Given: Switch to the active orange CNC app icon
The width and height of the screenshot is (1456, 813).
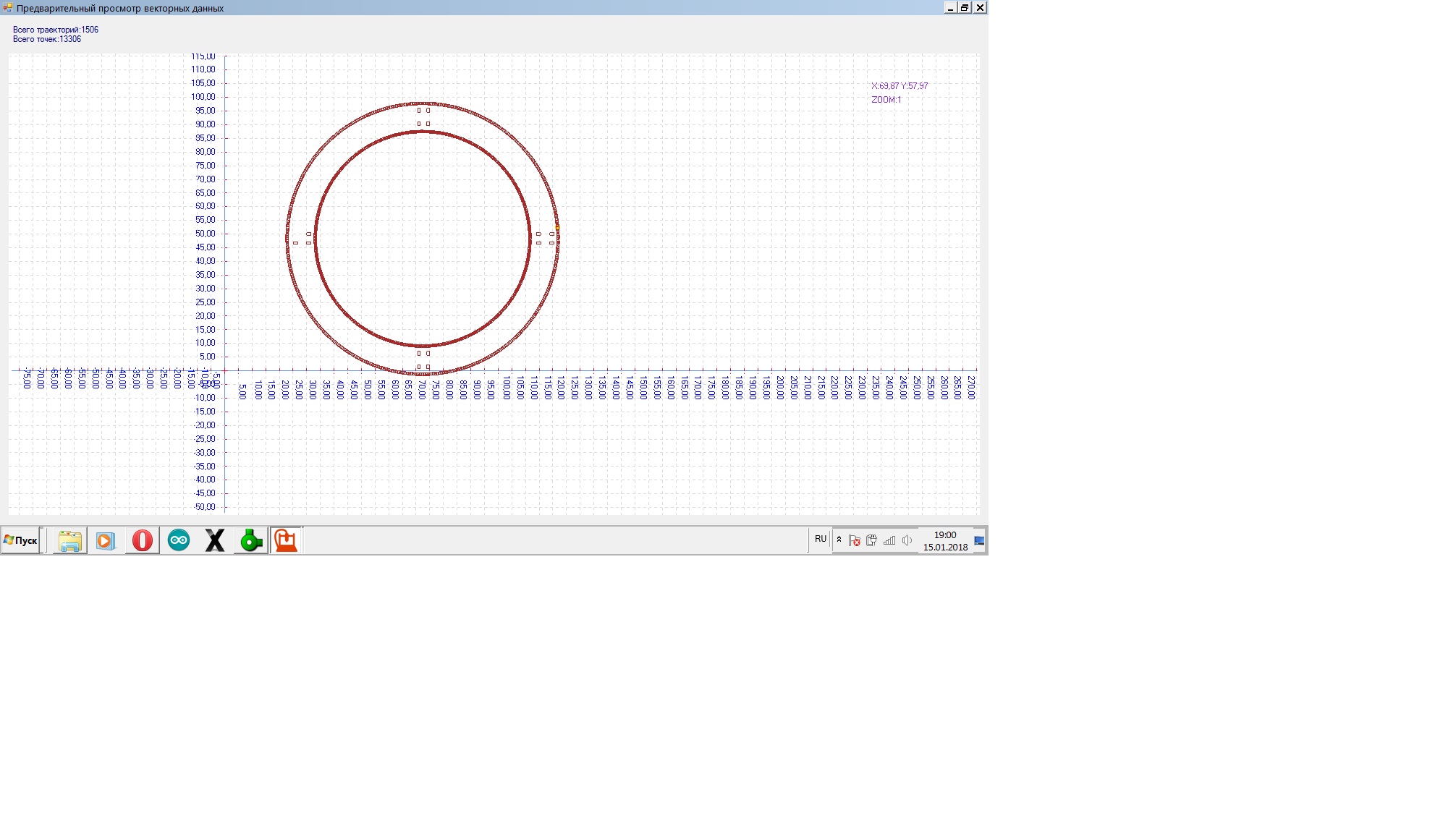Looking at the screenshot, I should [286, 540].
